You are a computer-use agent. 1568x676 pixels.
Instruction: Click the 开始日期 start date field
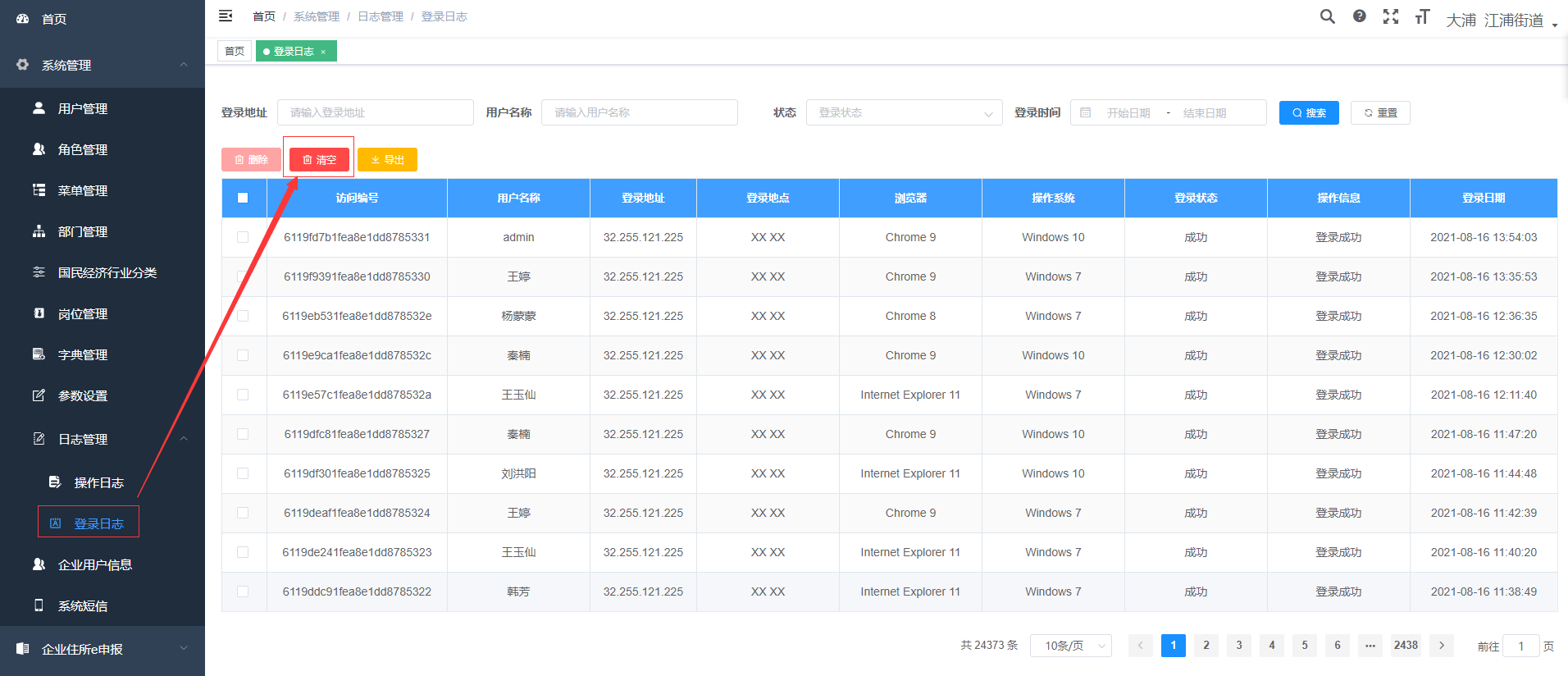[1128, 113]
